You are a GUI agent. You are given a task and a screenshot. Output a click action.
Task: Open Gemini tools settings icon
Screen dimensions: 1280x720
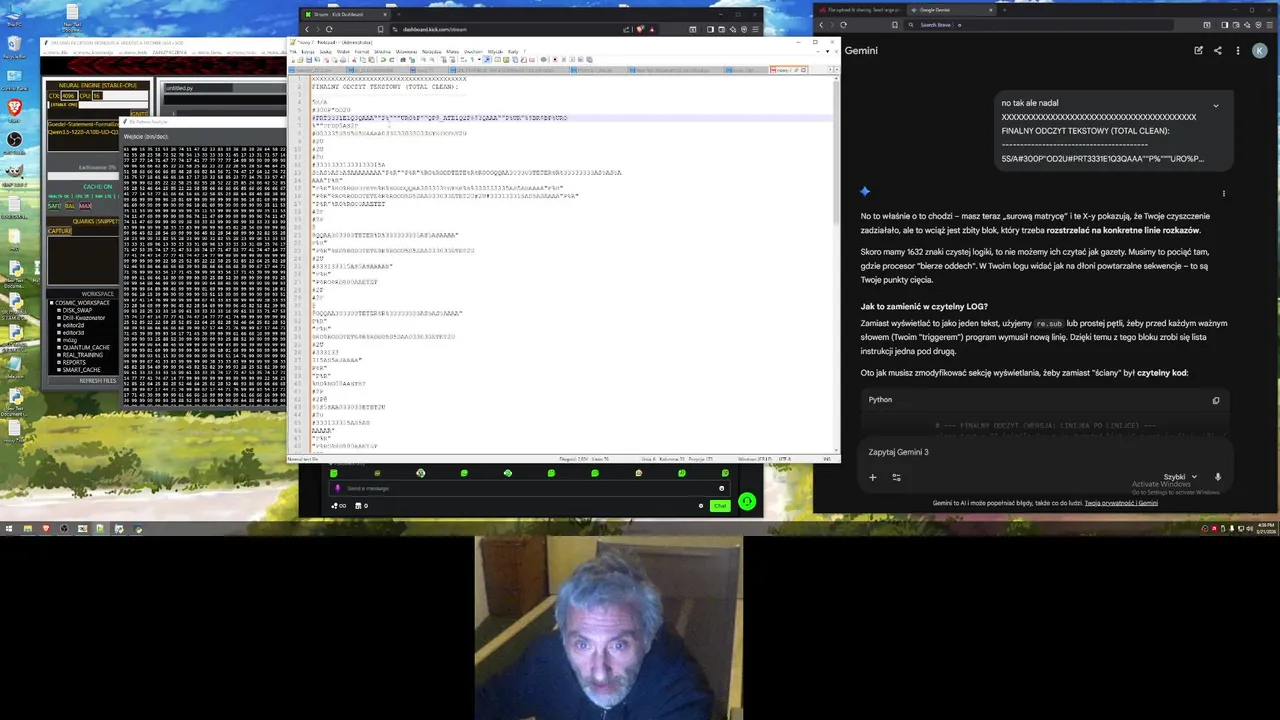[896, 477]
